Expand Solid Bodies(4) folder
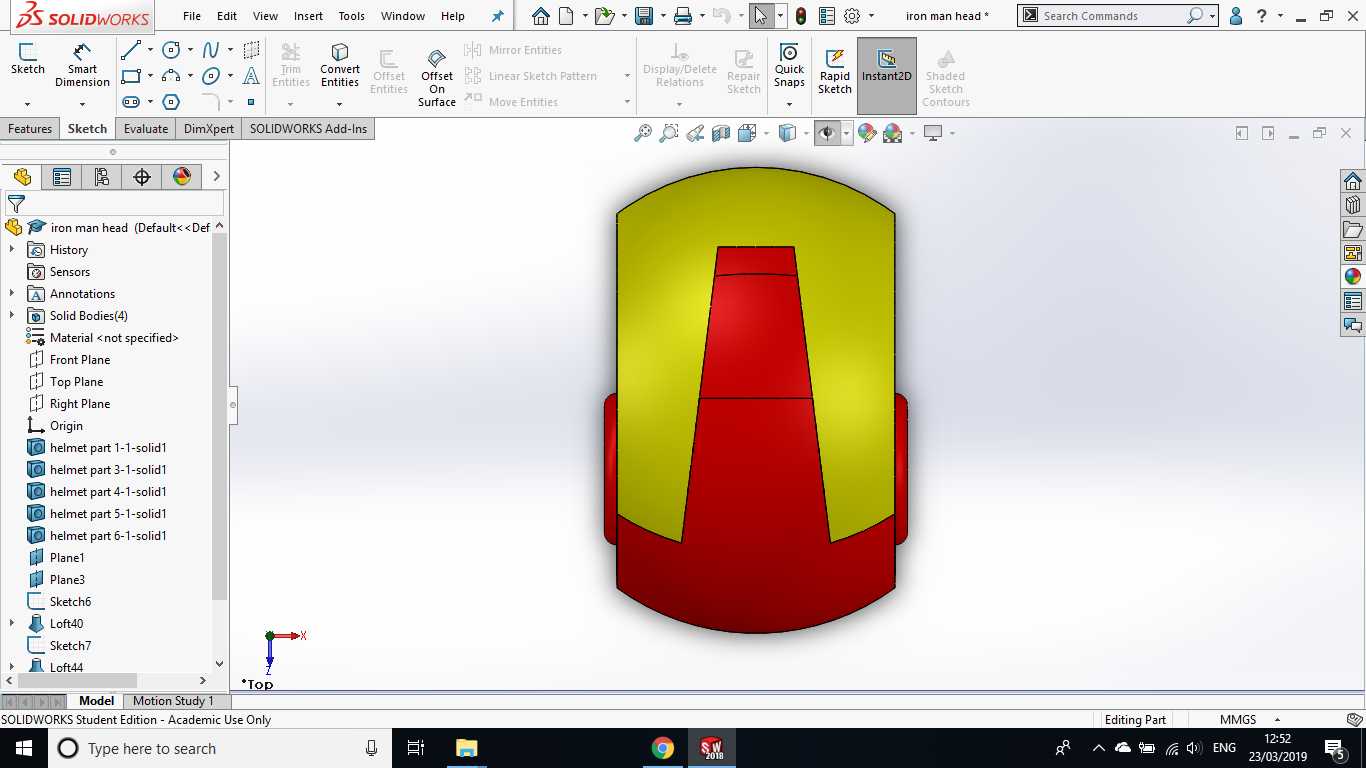The width and height of the screenshot is (1366, 768). click(12, 316)
